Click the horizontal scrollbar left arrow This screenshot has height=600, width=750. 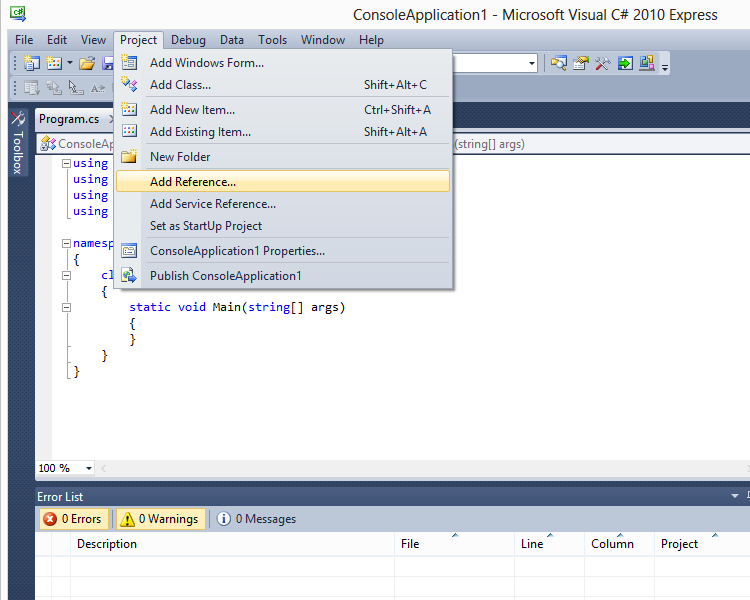[x=104, y=468]
